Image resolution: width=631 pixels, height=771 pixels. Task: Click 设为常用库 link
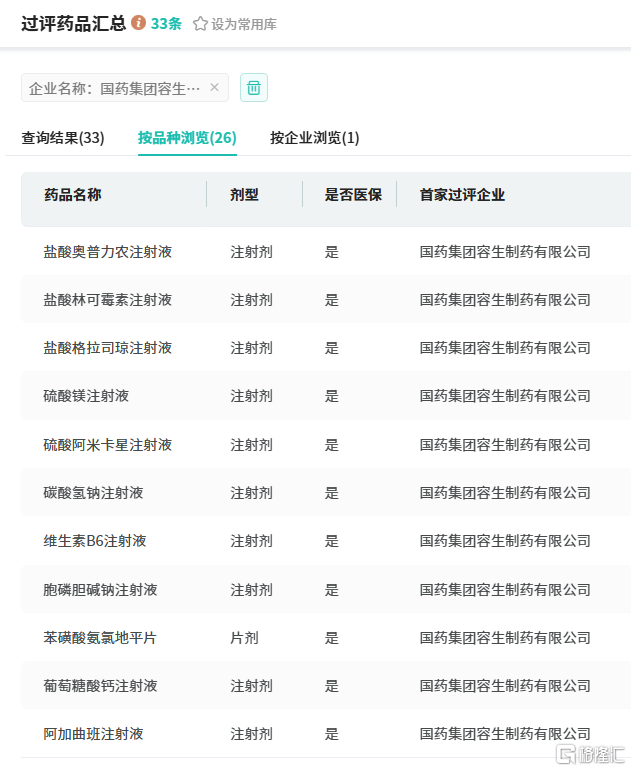243,23
